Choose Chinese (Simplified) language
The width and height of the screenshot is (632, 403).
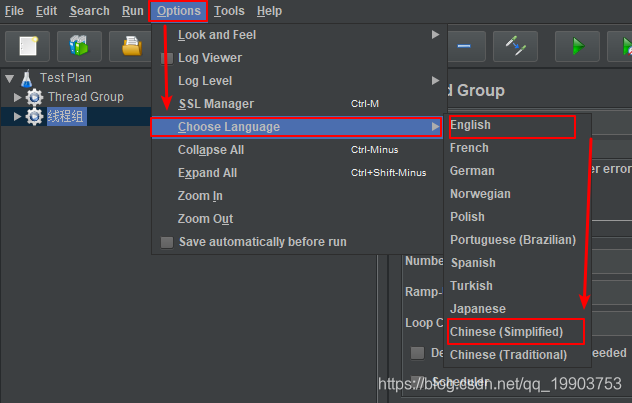tap(518, 332)
